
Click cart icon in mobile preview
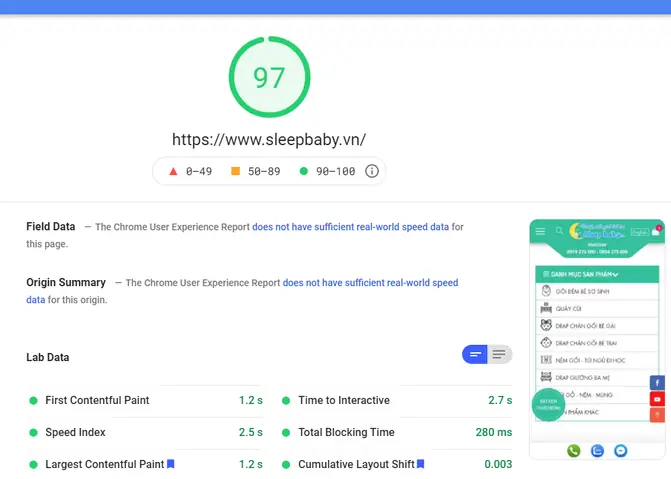pyautogui.click(x=656, y=231)
